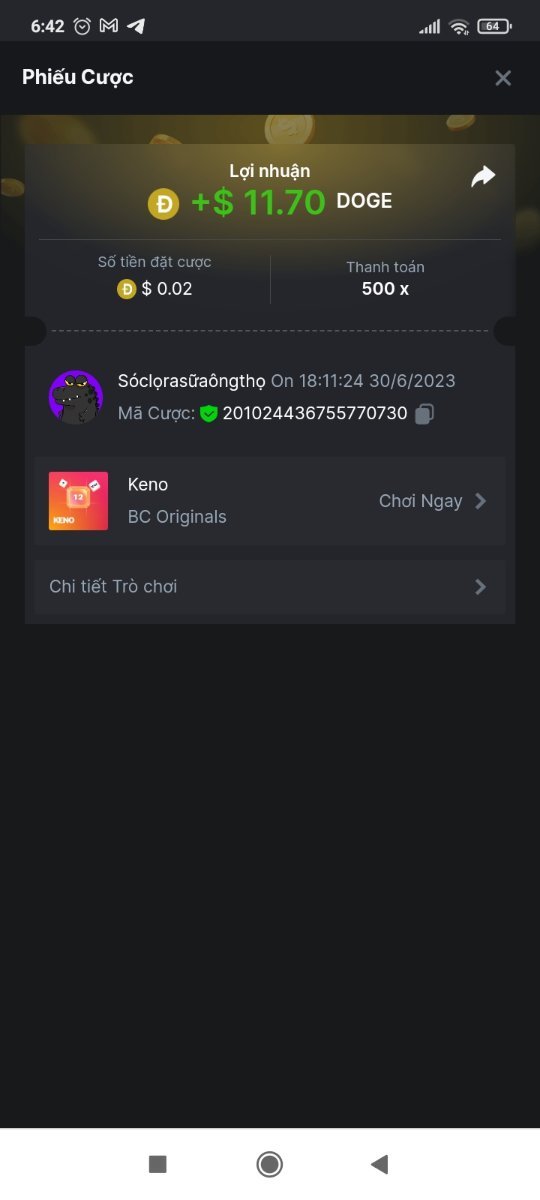Tap the green verified shield icon
Image resolution: width=540 pixels, height=1200 pixels.
pos(208,413)
